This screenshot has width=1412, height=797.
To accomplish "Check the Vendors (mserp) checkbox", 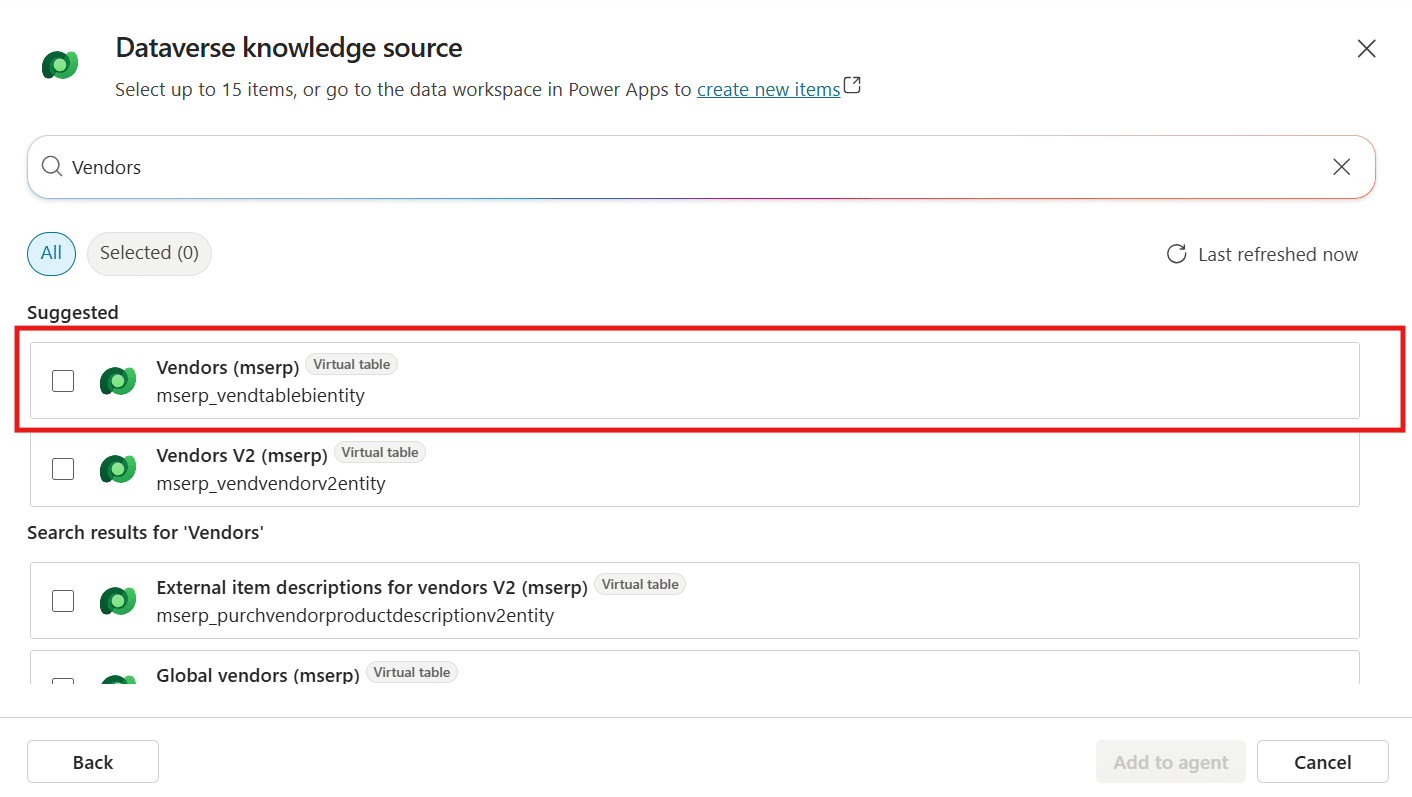I will coord(63,381).
